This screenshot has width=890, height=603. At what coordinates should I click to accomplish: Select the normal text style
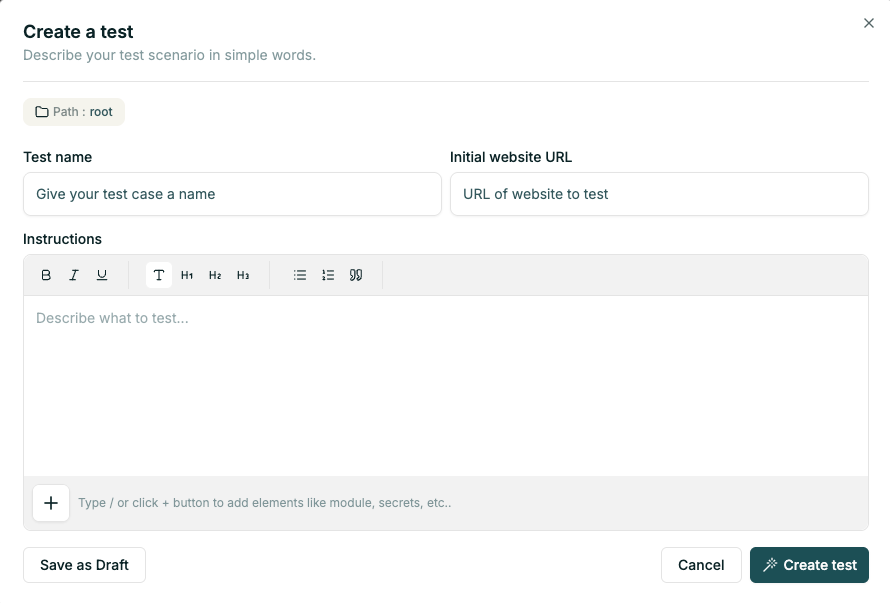pos(158,275)
